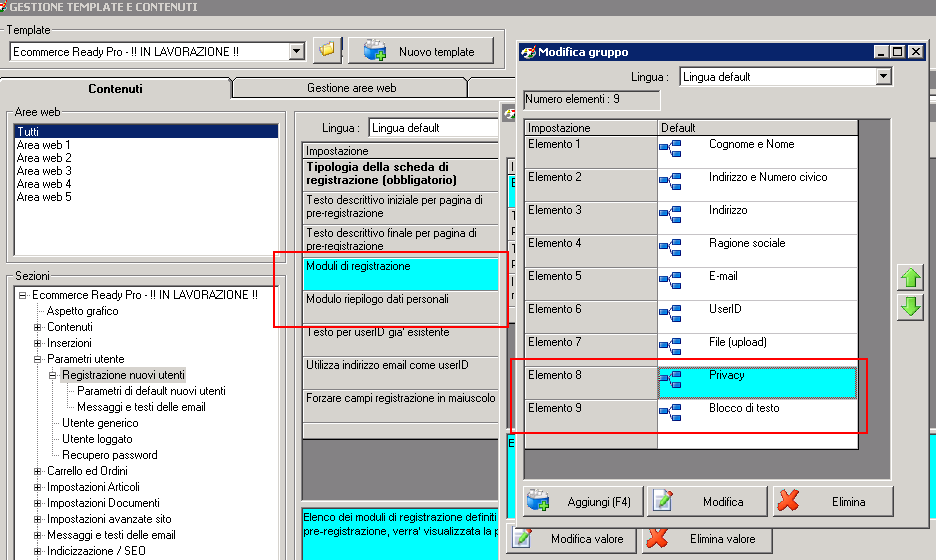Expand the Impostazioni Articoli node

(x=38, y=487)
